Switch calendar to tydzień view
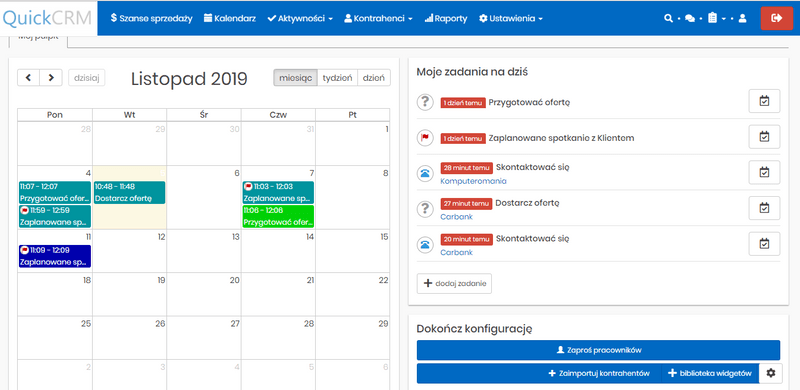Viewport: 800px width, 390px height. [x=337, y=78]
